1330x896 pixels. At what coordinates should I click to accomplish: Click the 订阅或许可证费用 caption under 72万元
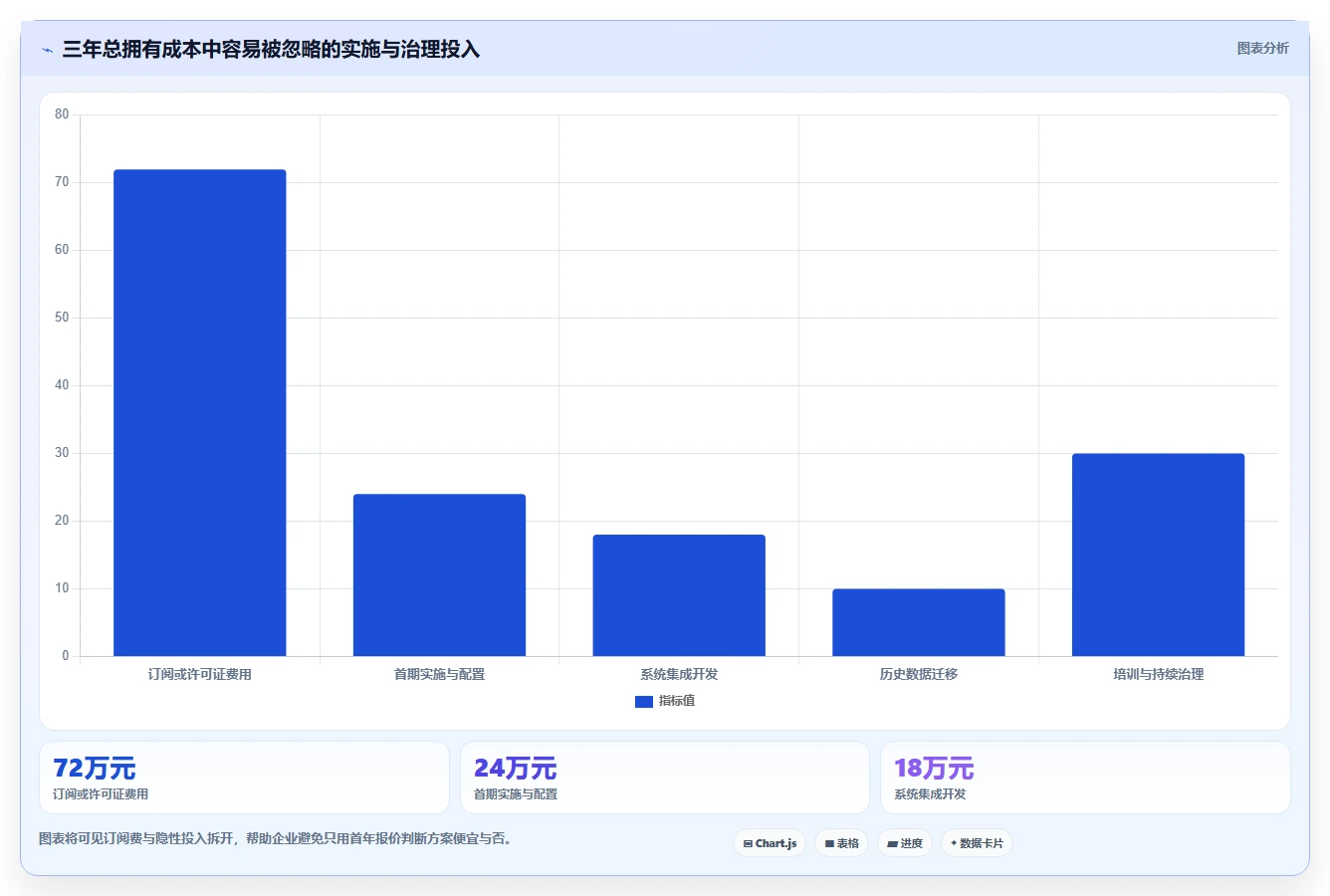click(x=101, y=794)
